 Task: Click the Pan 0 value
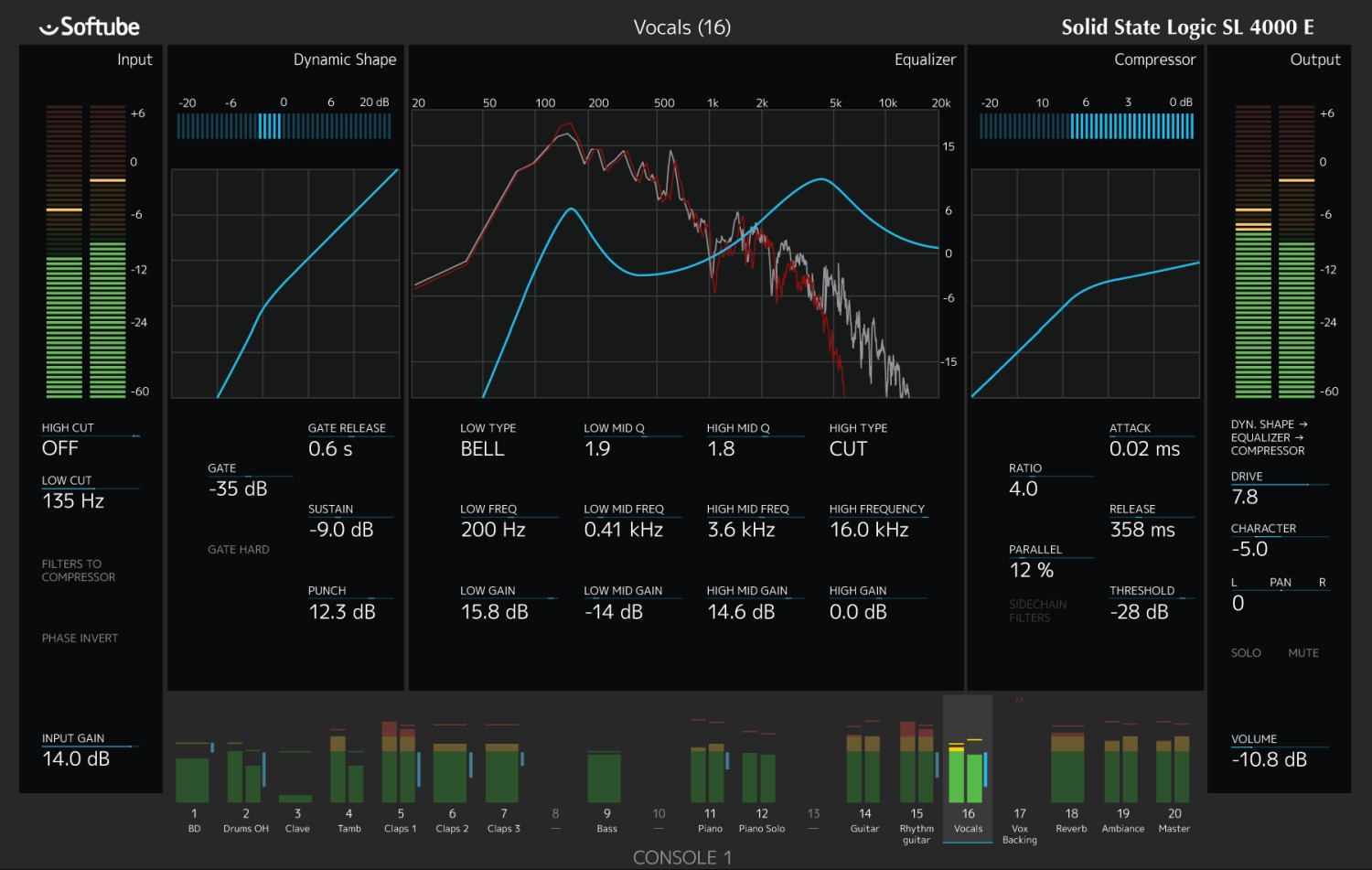[1238, 604]
